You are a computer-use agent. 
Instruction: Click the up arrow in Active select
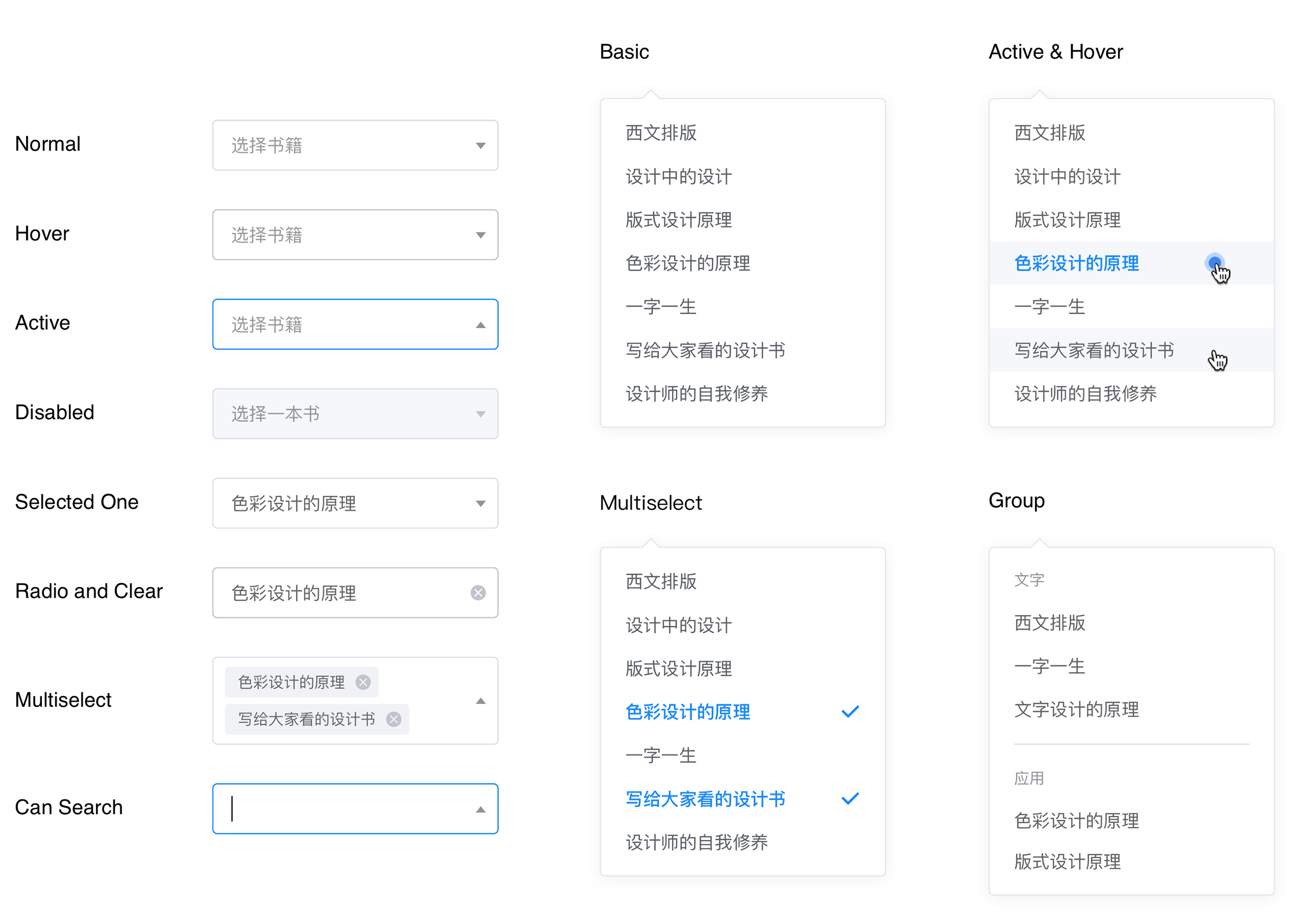[481, 325]
